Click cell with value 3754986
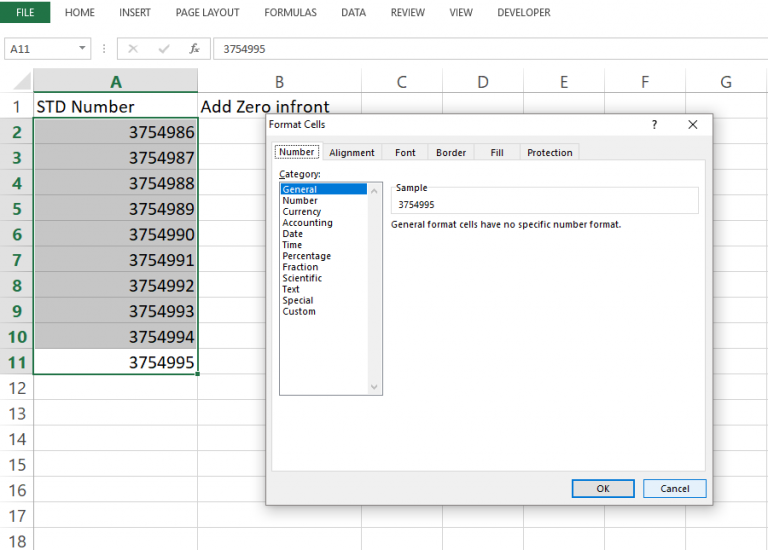The width and height of the screenshot is (768, 550). [116, 131]
